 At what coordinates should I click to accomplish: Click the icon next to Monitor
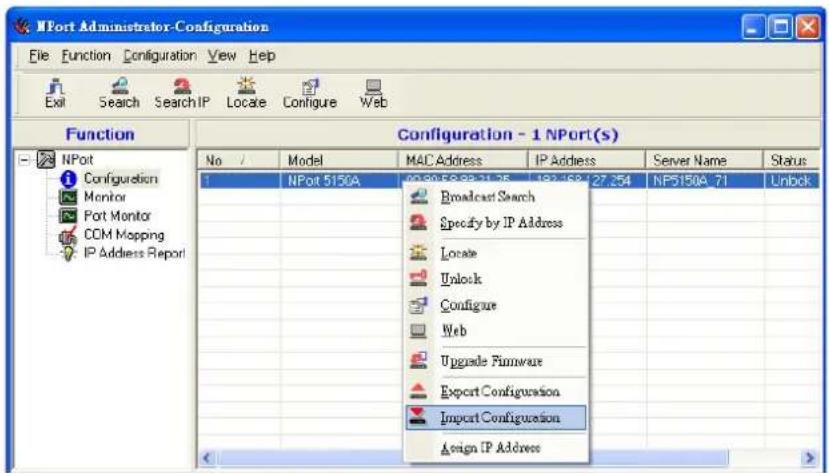point(68,197)
